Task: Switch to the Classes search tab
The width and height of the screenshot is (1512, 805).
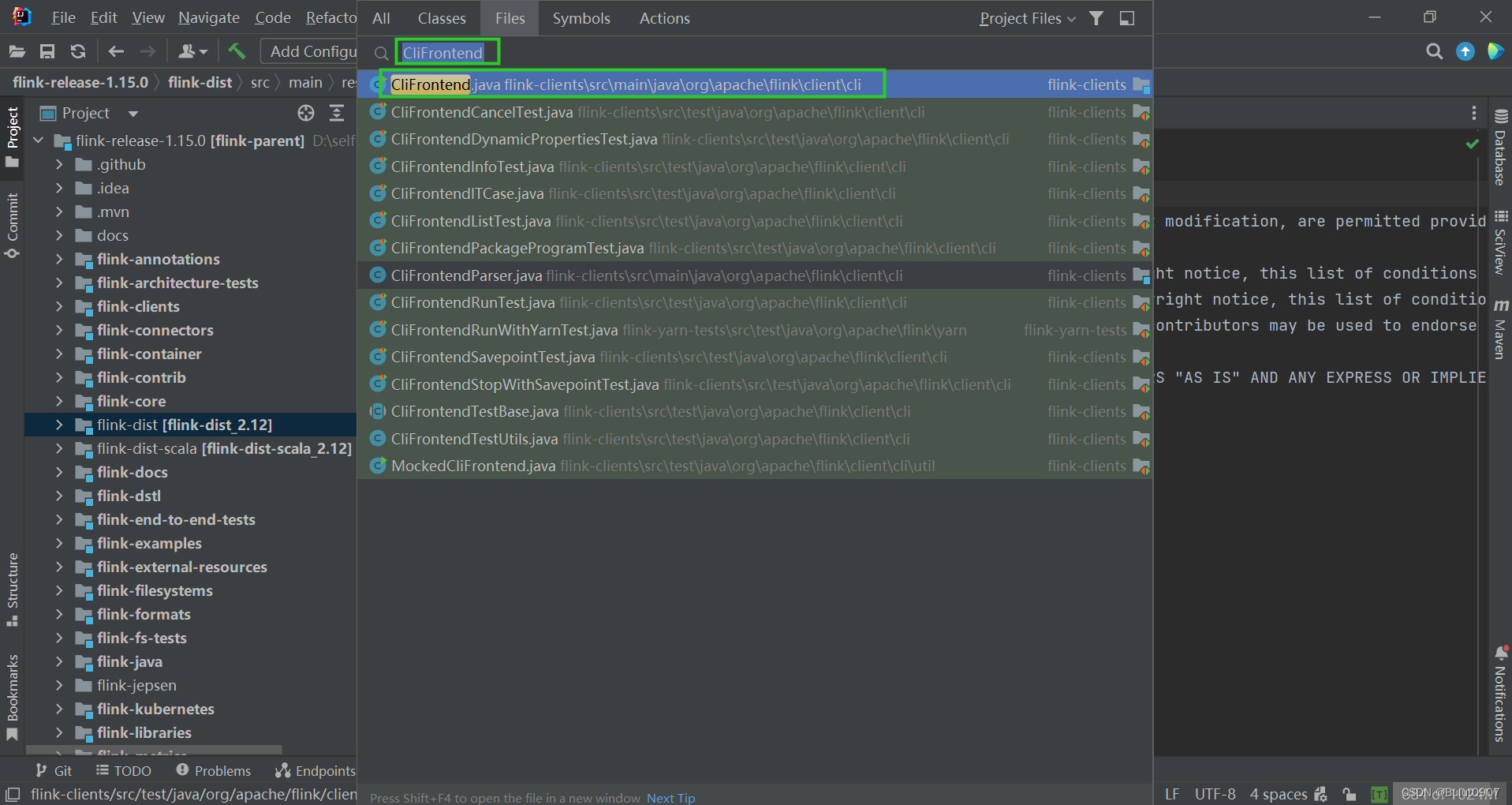Action: [442, 18]
